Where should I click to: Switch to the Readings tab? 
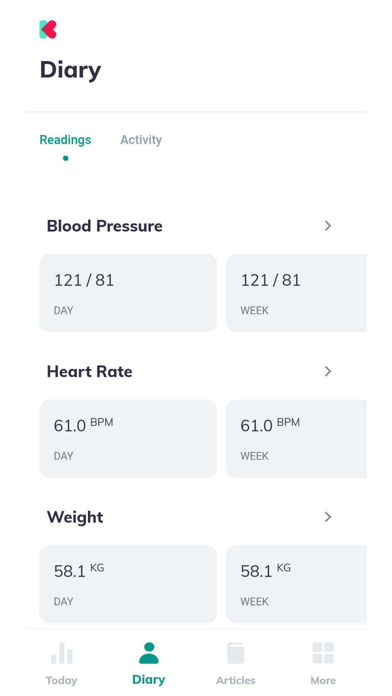(65, 140)
